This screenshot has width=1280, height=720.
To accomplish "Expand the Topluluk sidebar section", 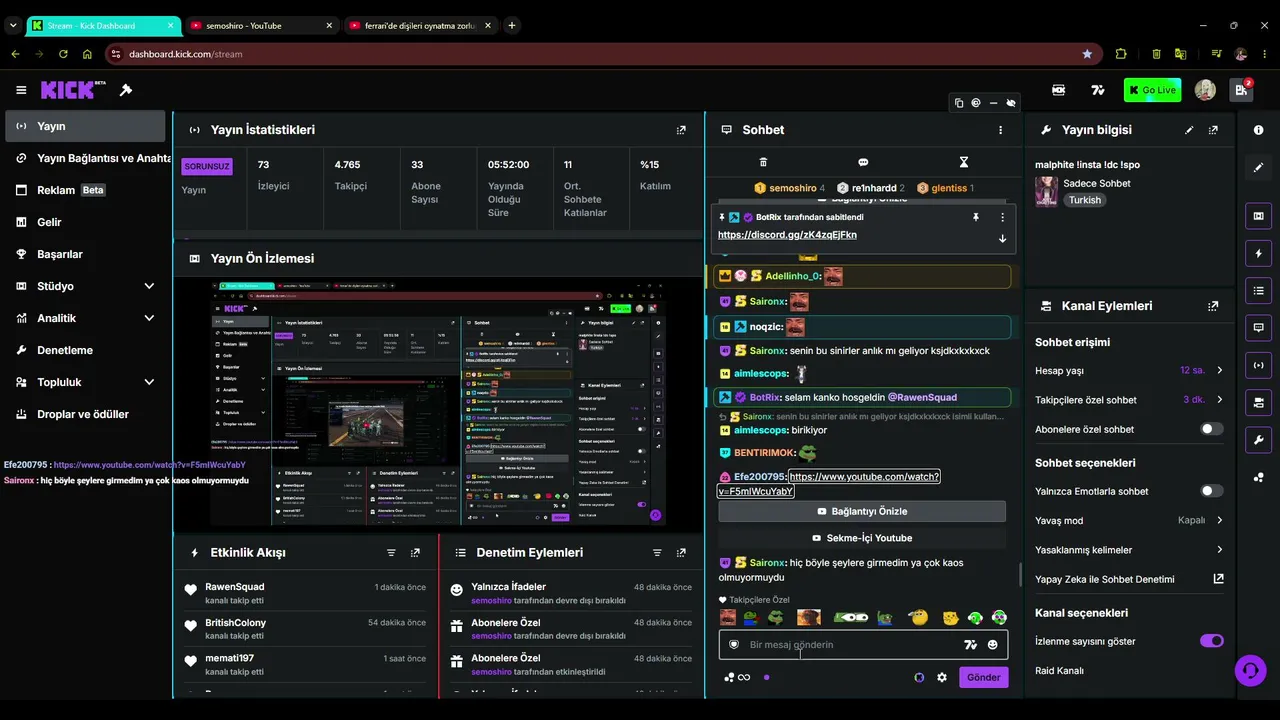I will (x=149, y=382).
